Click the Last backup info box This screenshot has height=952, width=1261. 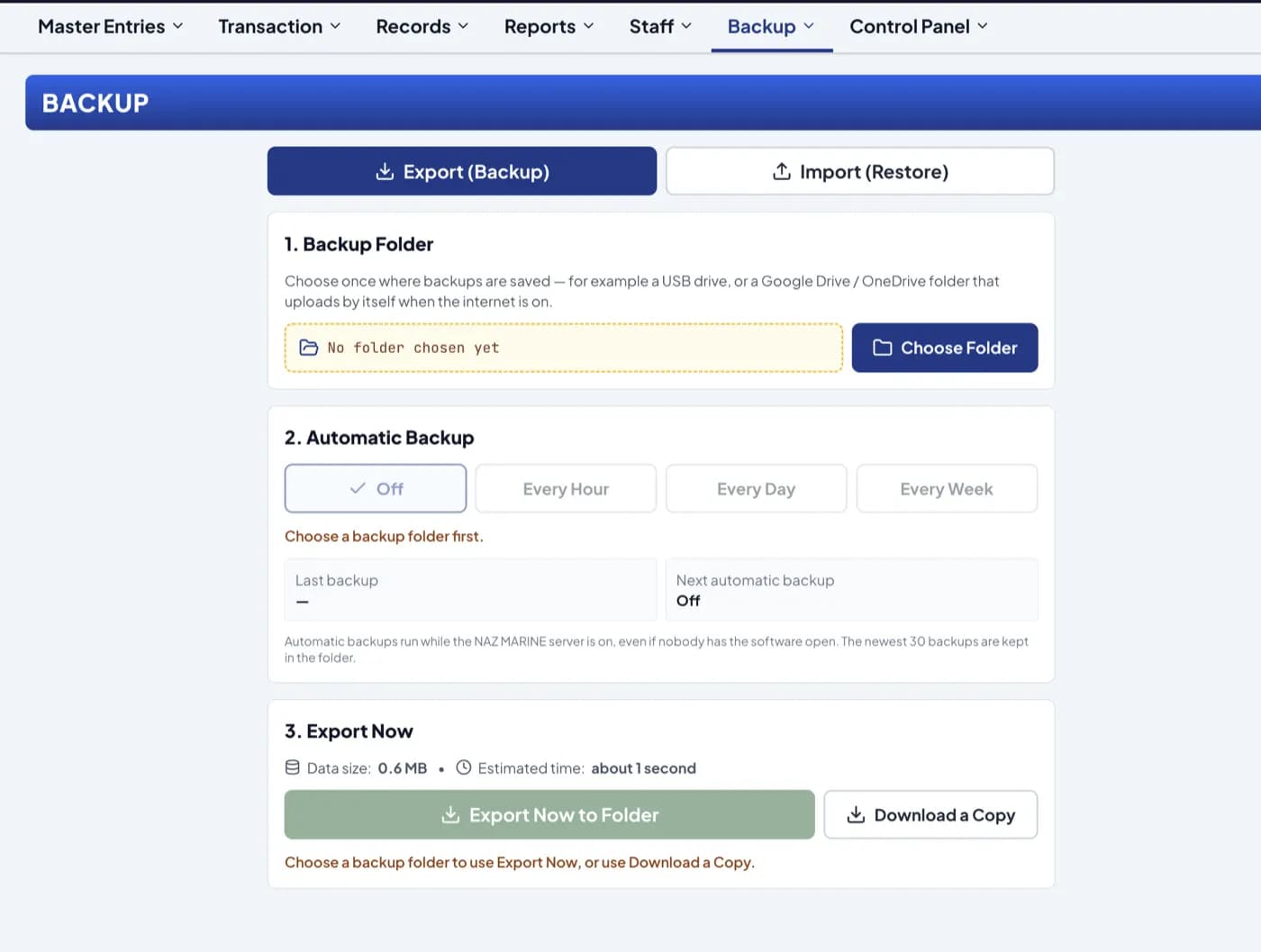coord(470,590)
